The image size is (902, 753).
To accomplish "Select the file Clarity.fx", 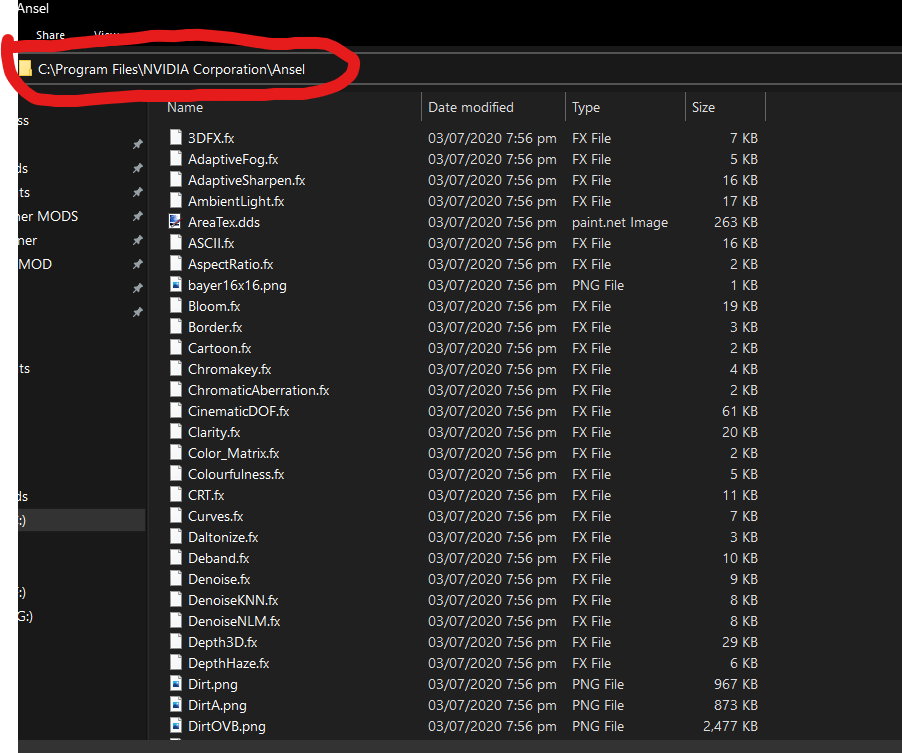I will pos(214,432).
